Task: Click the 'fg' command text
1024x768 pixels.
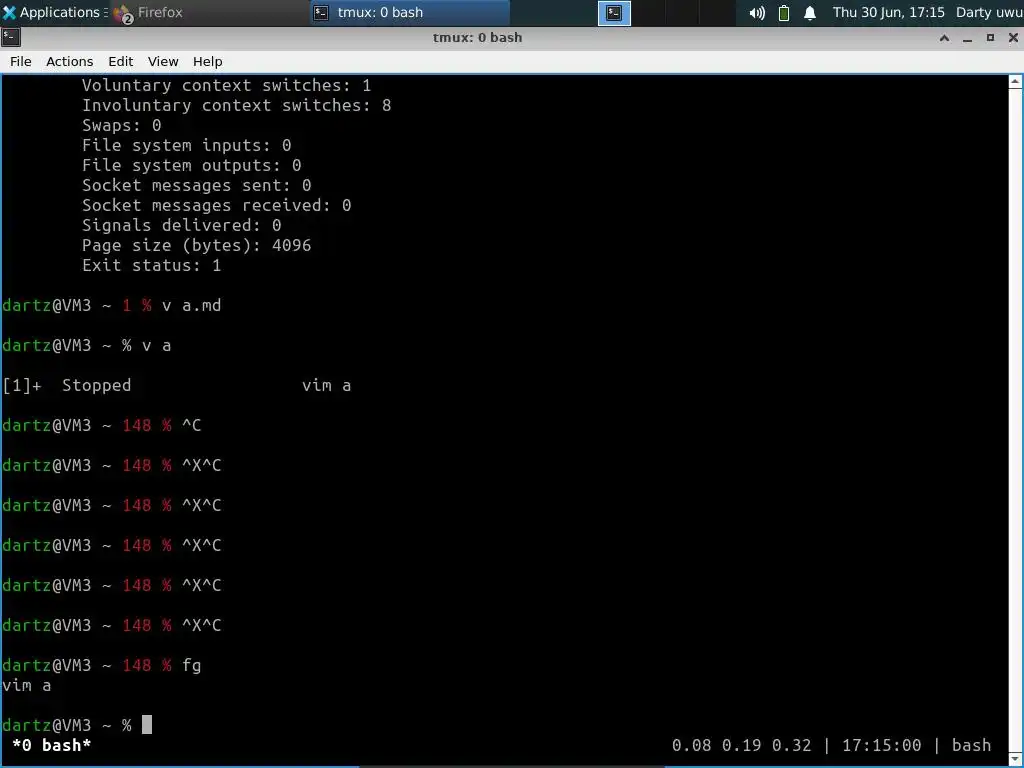Action: [x=191, y=665]
